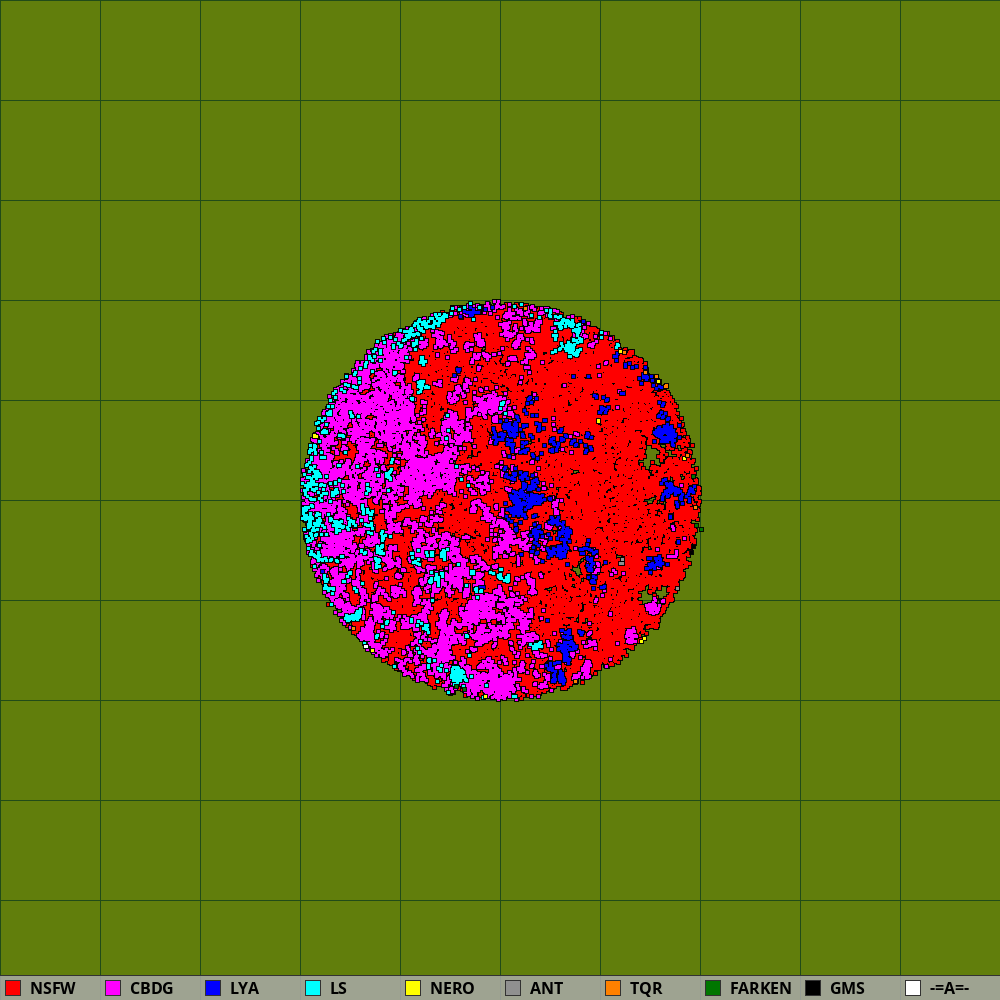The height and width of the screenshot is (1000, 1000).
Task: Select the CBDG alliance label
Action: (x=151, y=988)
